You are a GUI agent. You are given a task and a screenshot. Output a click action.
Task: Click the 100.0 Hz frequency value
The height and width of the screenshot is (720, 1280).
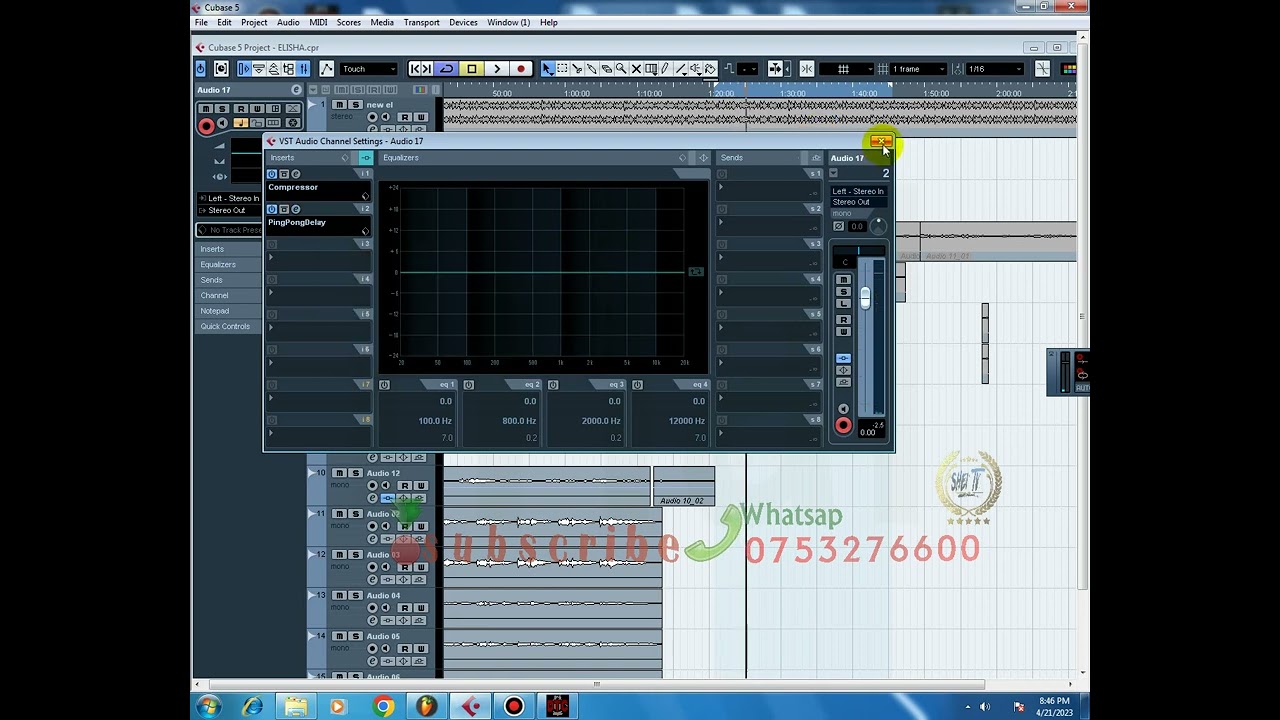pos(435,421)
